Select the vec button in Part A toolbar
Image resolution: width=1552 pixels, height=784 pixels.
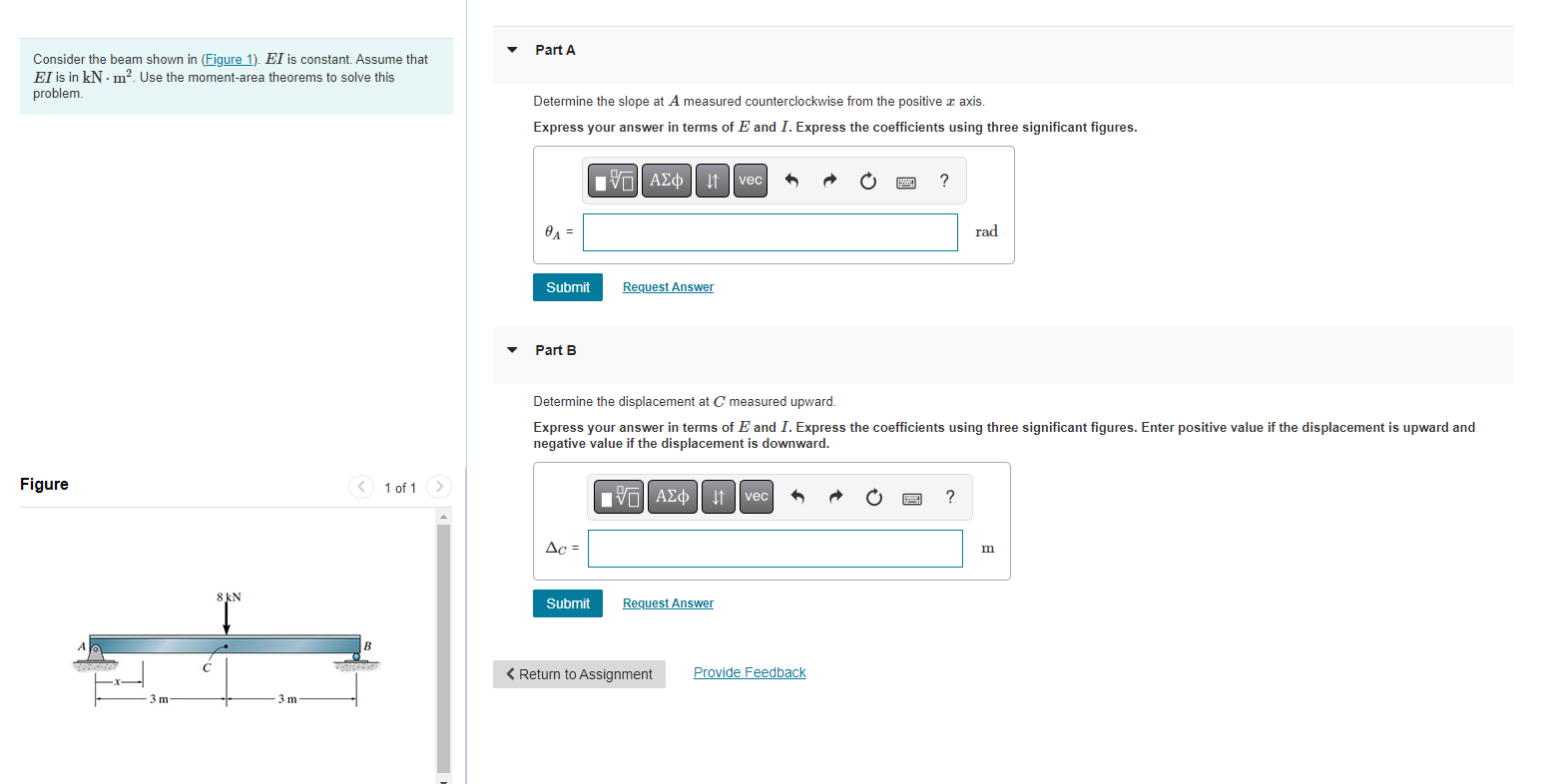tap(751, 181)
